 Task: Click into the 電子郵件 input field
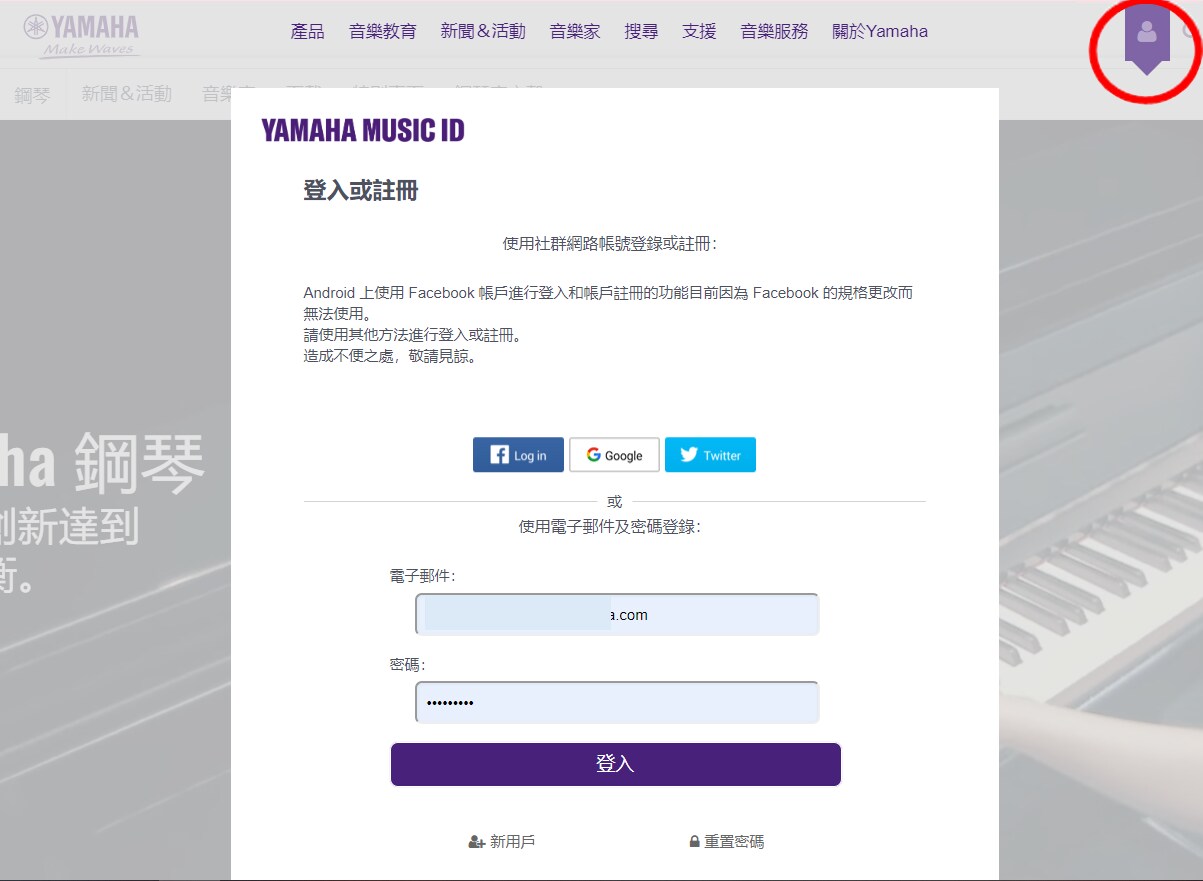(617, 615)
